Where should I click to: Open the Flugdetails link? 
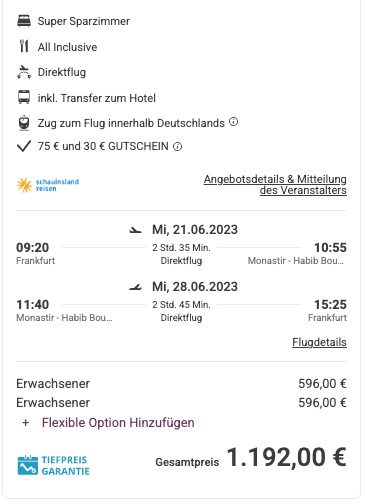(x=319, y=342)
